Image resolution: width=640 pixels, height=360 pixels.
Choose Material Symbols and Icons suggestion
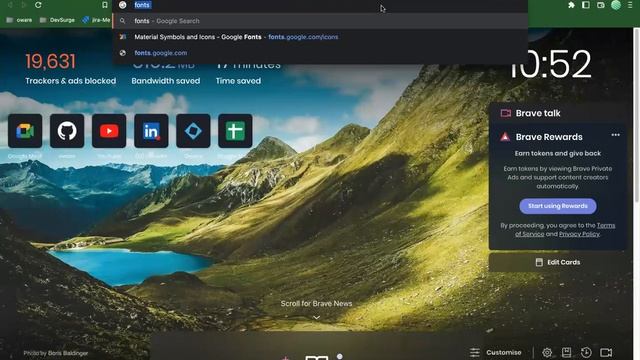point(320,37)
